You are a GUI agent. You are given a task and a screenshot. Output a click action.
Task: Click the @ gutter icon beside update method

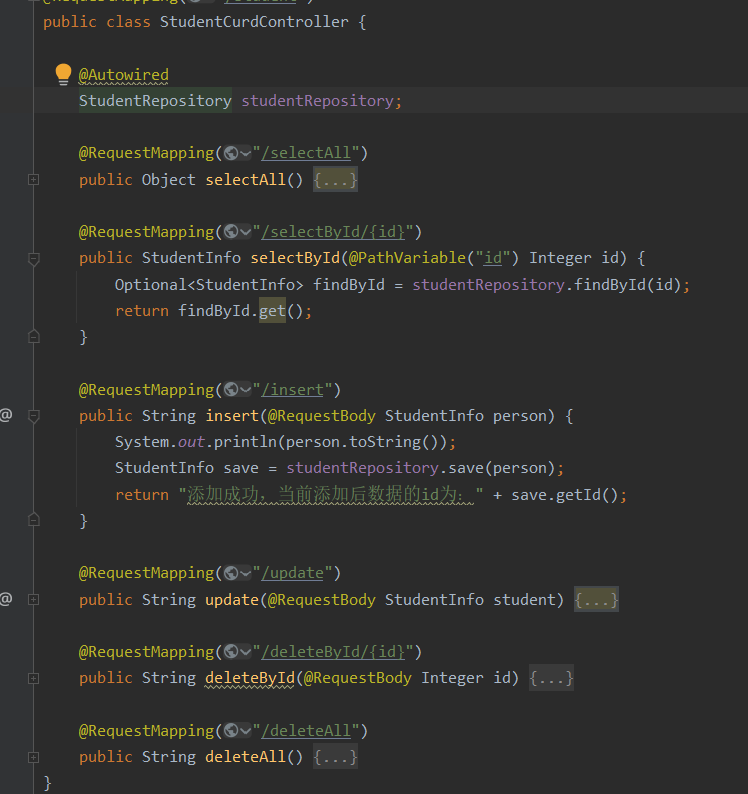pos(6,599)
